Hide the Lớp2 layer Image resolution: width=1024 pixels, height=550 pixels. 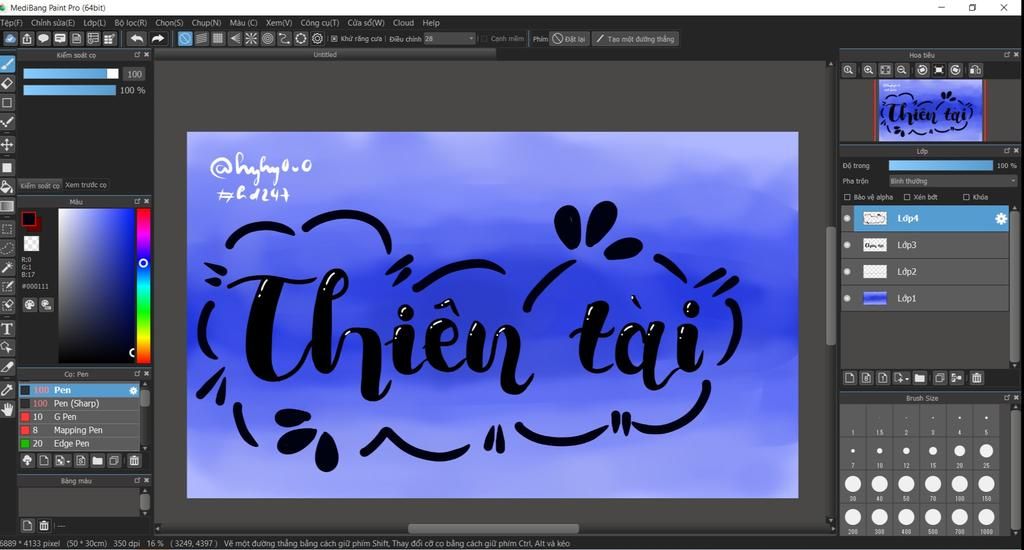847,272
